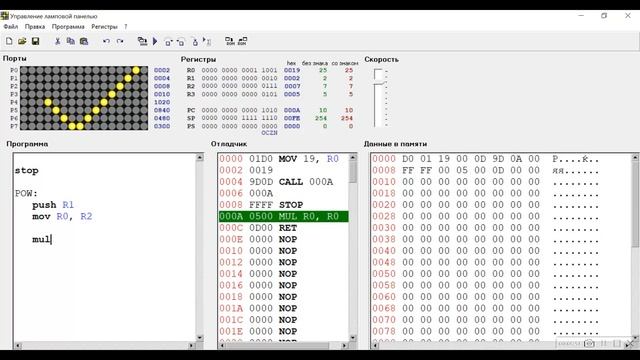Click the last ROM toolbar icon
Viewport: 640px width, 360px height.
point(242,41)
